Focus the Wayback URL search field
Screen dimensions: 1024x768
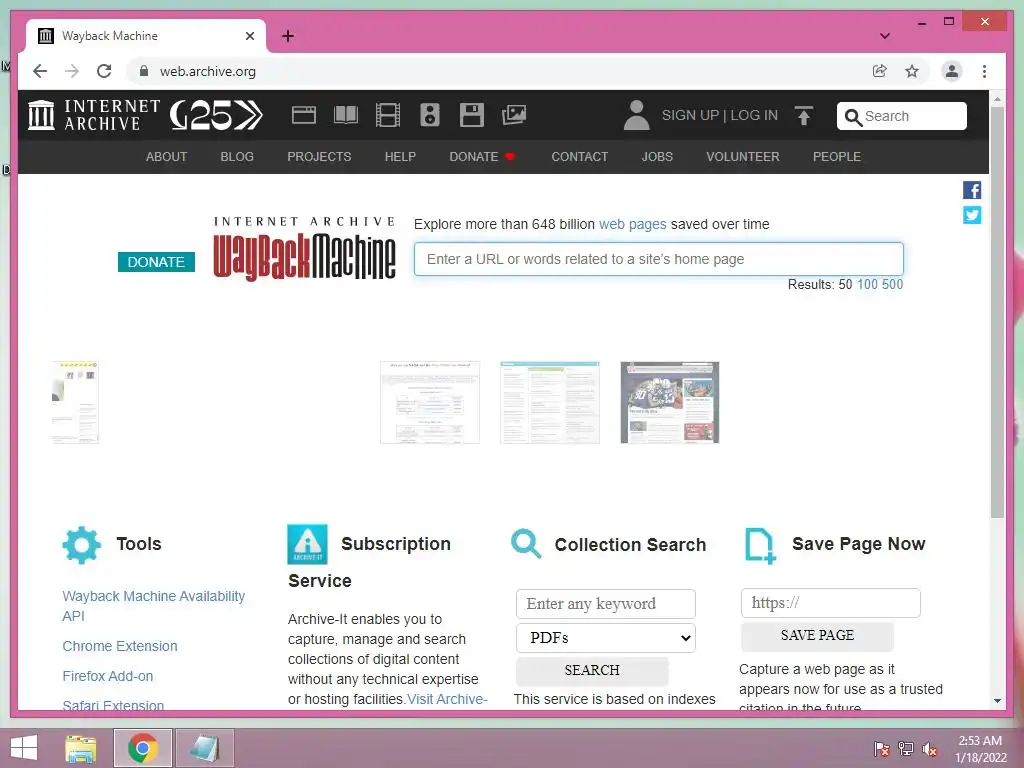(658, 259)
